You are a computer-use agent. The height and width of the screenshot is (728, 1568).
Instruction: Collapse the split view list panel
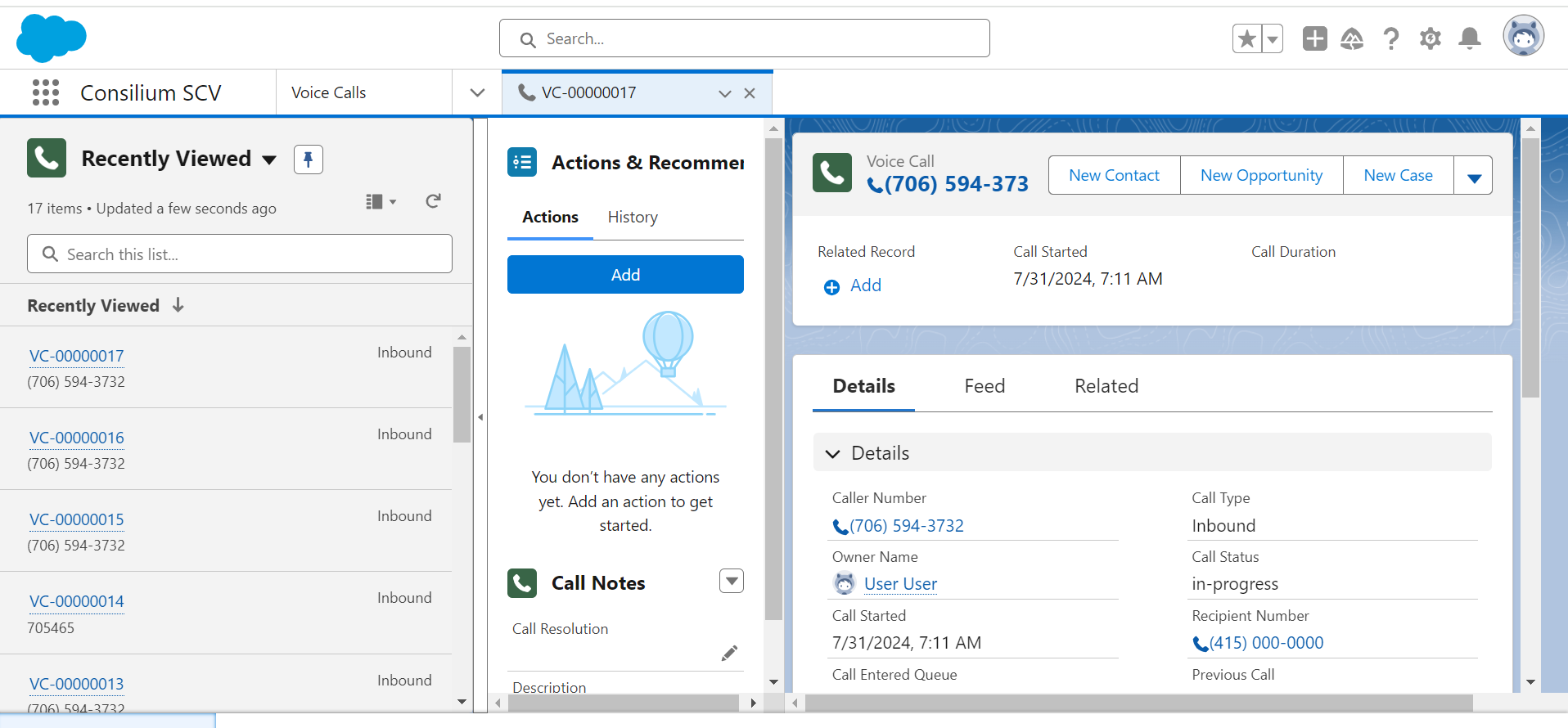pyautogui.click(x=480, y=417)
